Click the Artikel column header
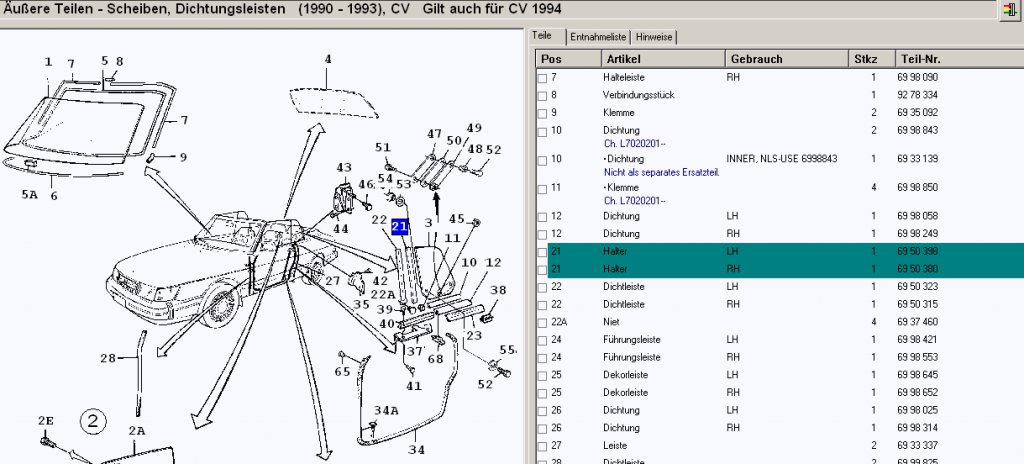Image resolution: width=1024 pixels, height=464 pixels. 663,59
